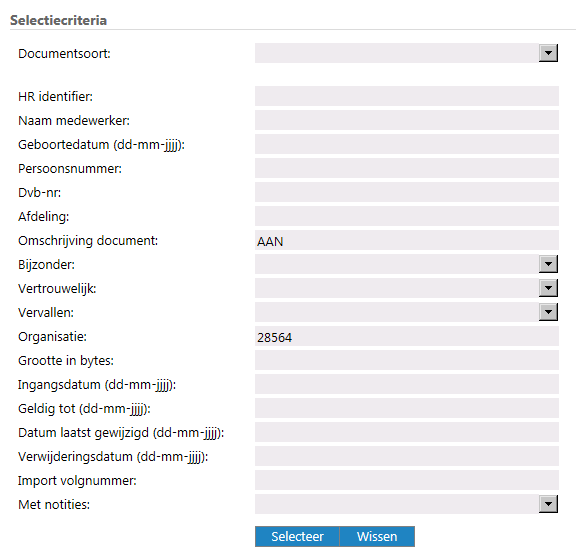Screen dimensions: 576x556
Task: Click the Met notities label
Action: click(54, 505)
